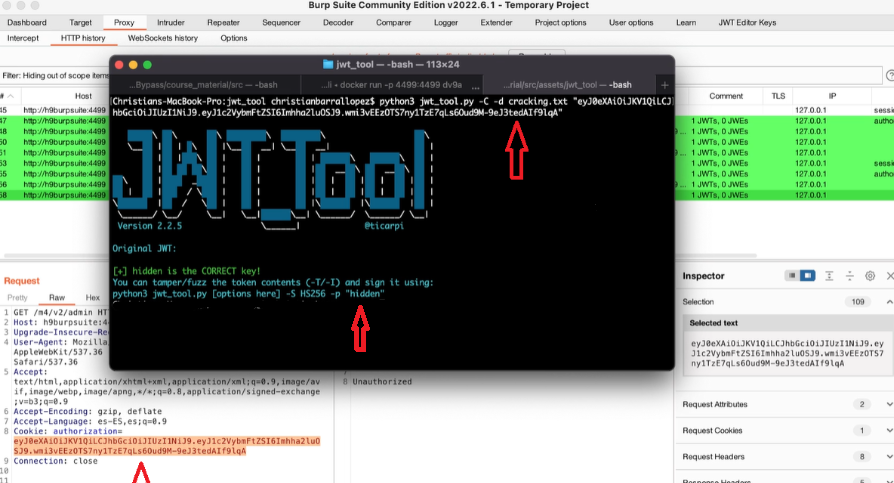Screen dimensions: 894x483
Task: Open the Sequencer tab
Action: pos(281,23)
